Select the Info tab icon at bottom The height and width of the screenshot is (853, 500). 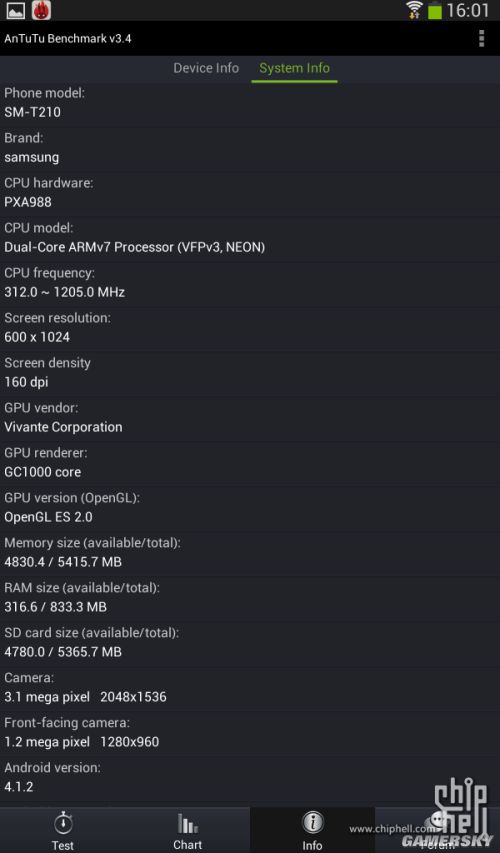coord(312,830)
